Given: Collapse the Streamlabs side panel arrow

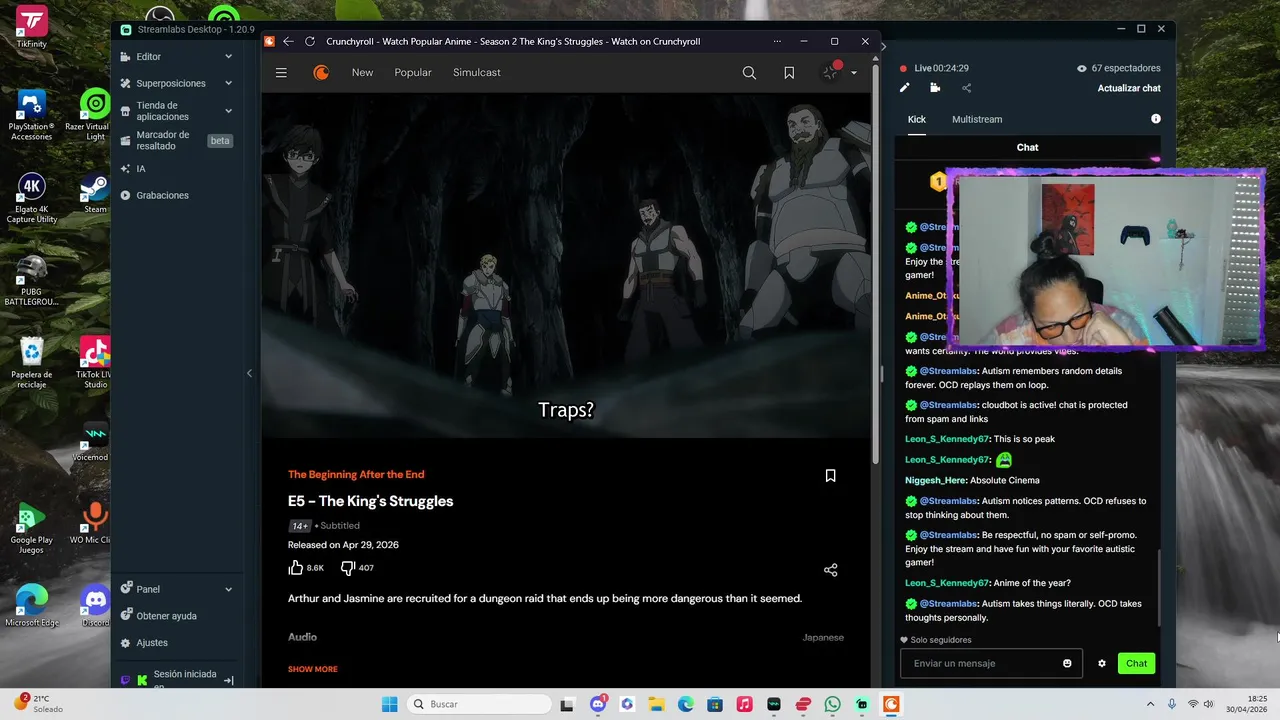Looking at the screenshot, I should tap(249, 373).
